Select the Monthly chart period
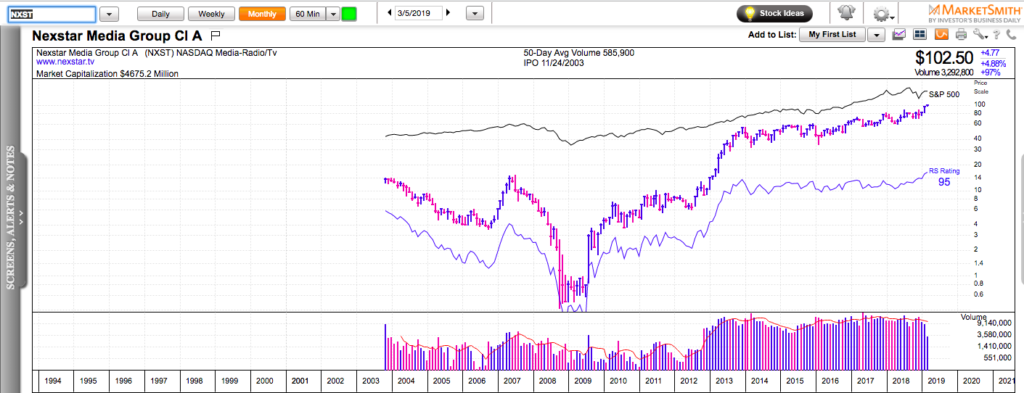1024x393 pixels. tap(263, 14)
